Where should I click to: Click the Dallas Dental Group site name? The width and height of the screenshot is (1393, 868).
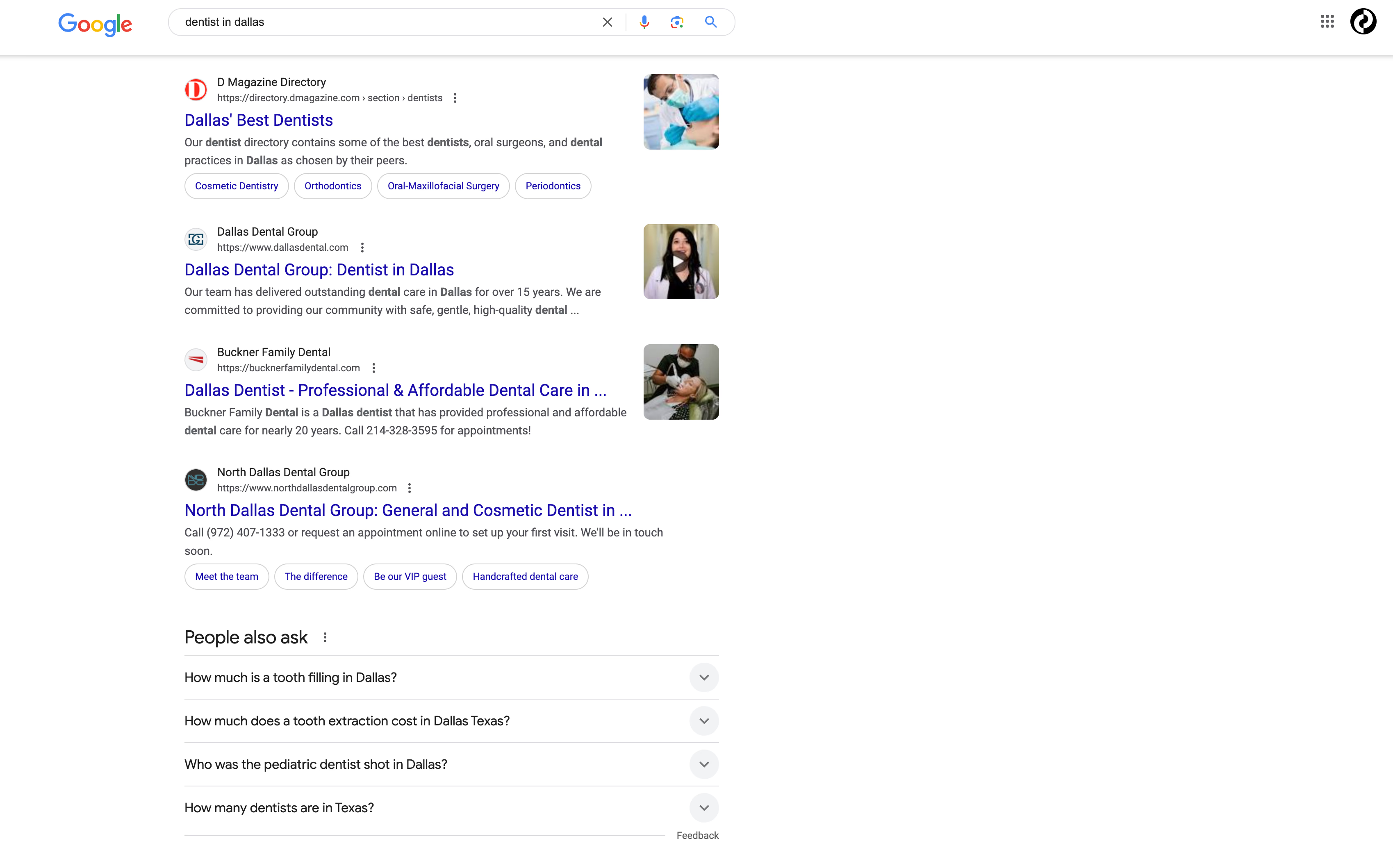pyautogui.click(x=268, y=232)
